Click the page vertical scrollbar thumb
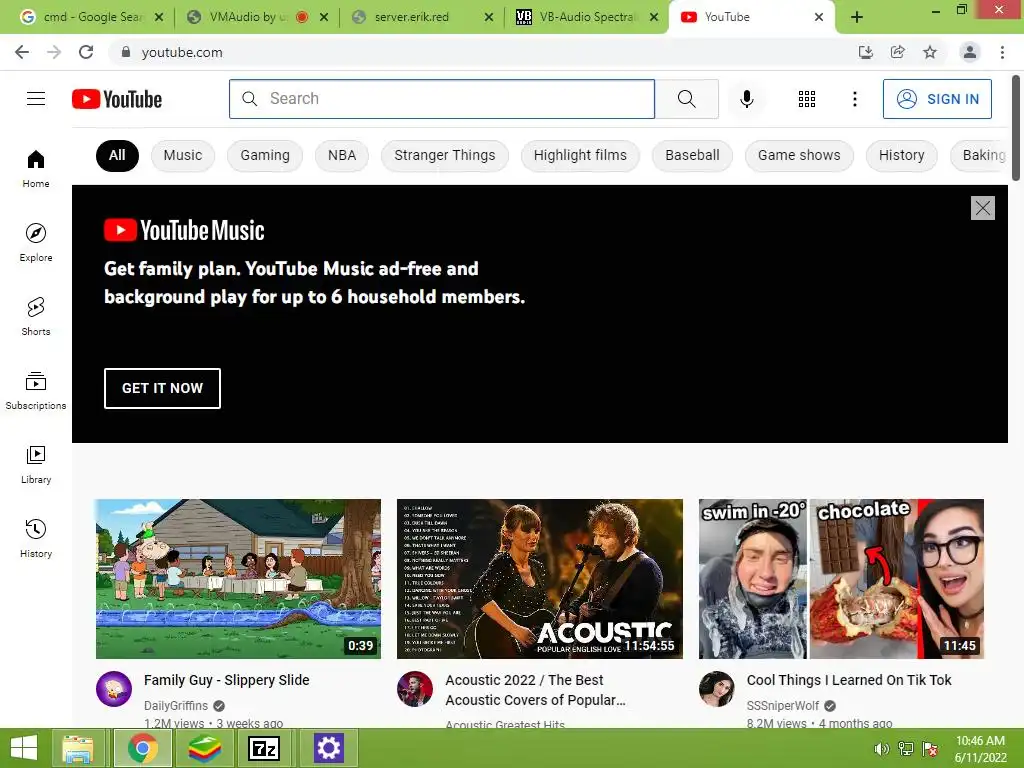1024x768 pixels. point(1016,128)
